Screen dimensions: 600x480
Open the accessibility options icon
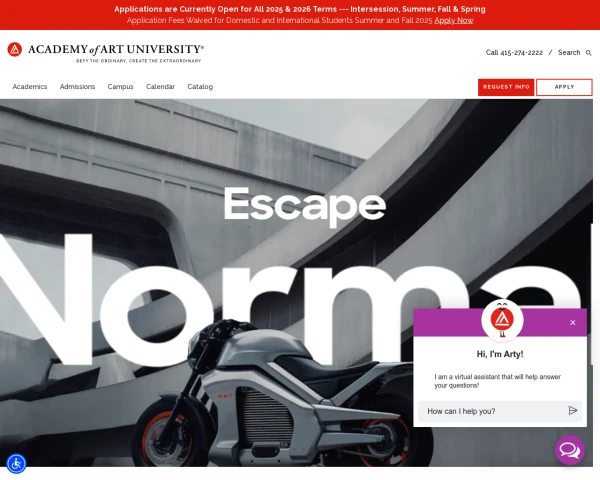click(x=16, y=464)
